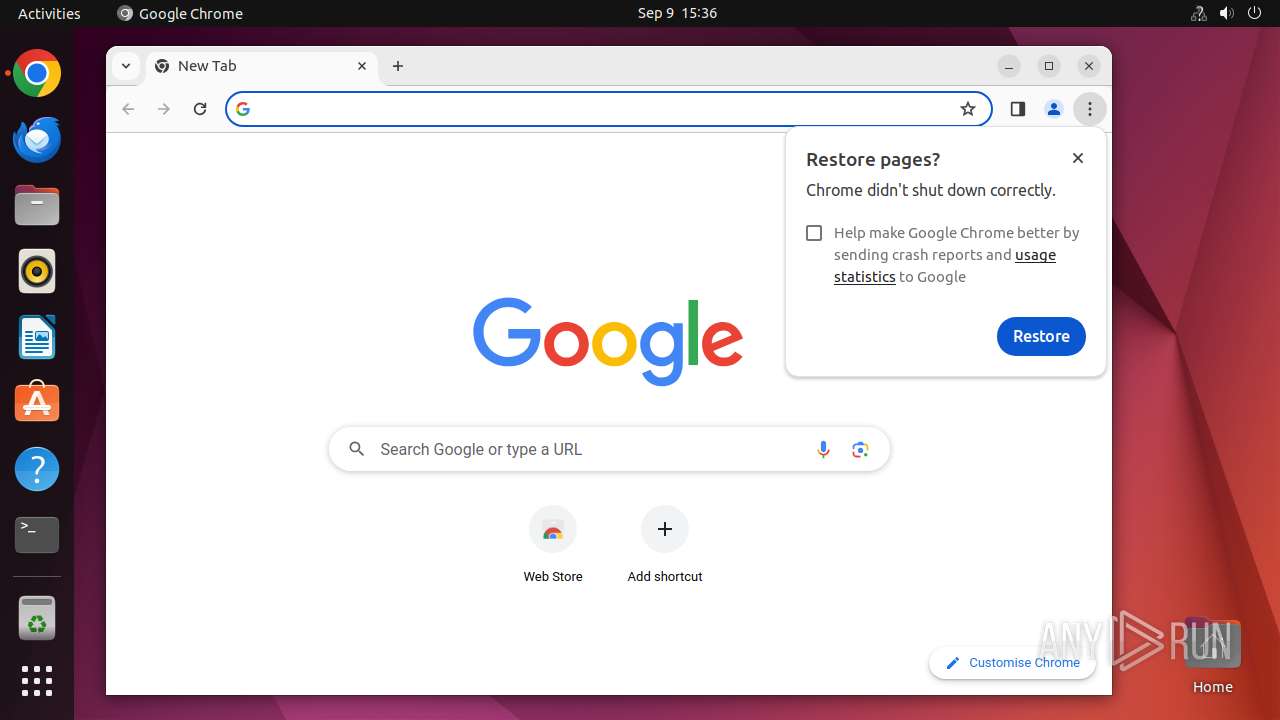
Task: Click the Customise Chrome button
Action: (x=1012, y=663)
